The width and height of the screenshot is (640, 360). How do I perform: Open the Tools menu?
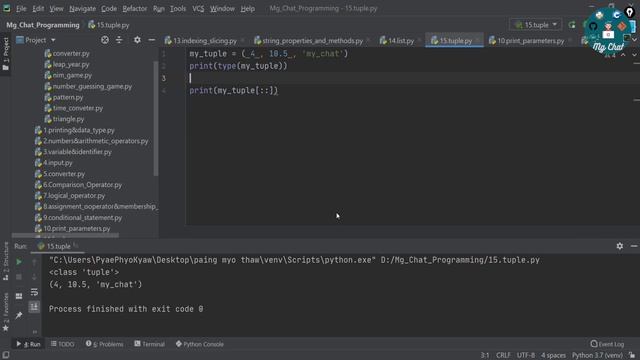click(x=178, y=8)
